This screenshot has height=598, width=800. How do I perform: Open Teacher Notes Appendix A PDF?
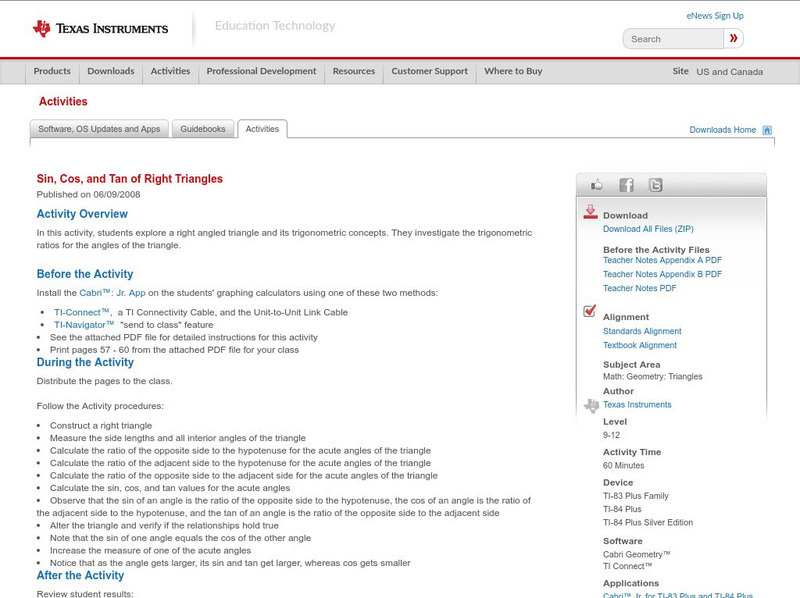pos(662,260)
